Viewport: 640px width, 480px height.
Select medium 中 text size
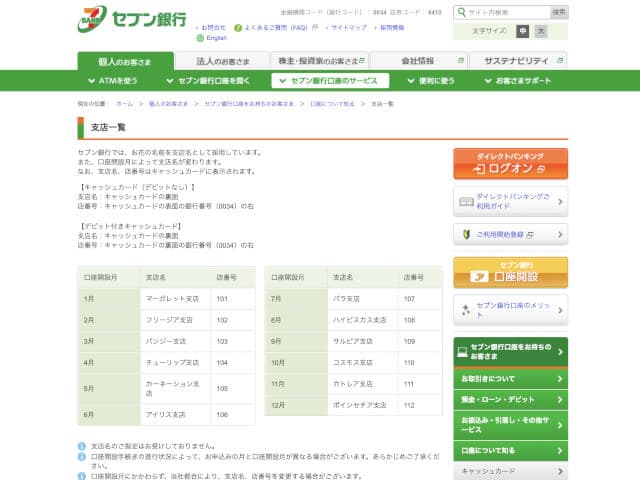point(522,31)
